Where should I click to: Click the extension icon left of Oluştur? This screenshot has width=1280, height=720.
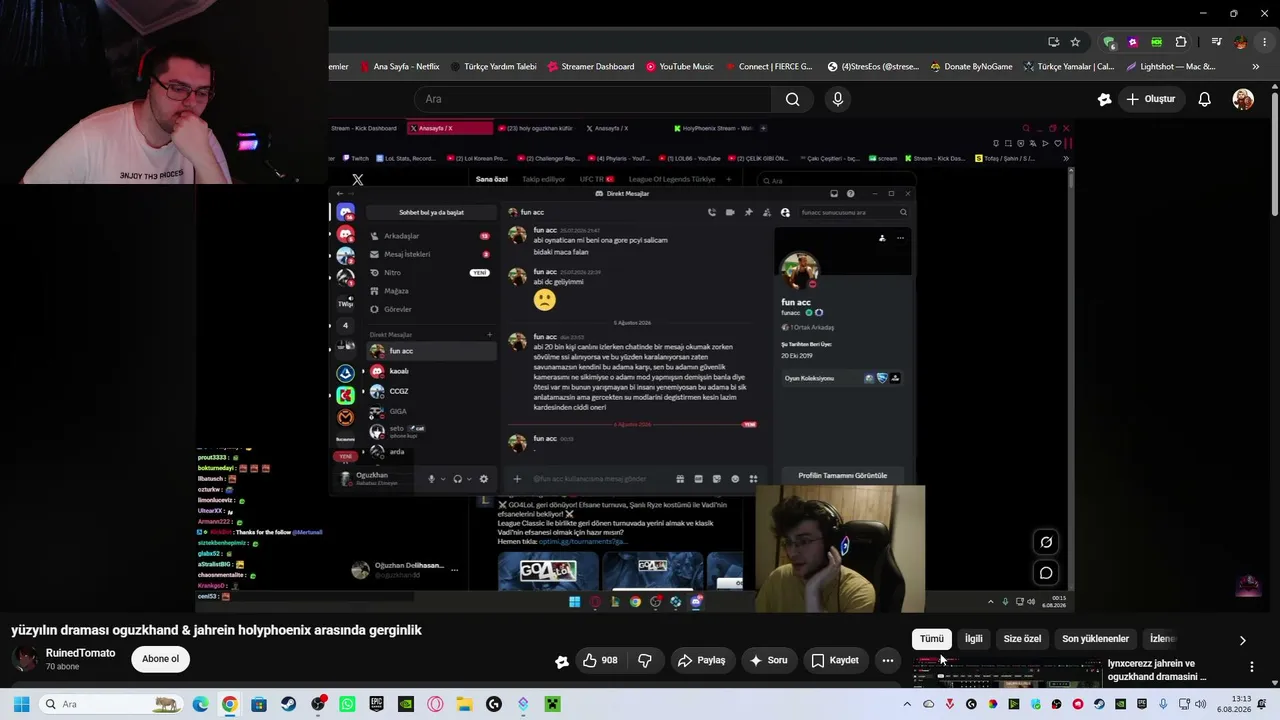[x=1104, y=99]
